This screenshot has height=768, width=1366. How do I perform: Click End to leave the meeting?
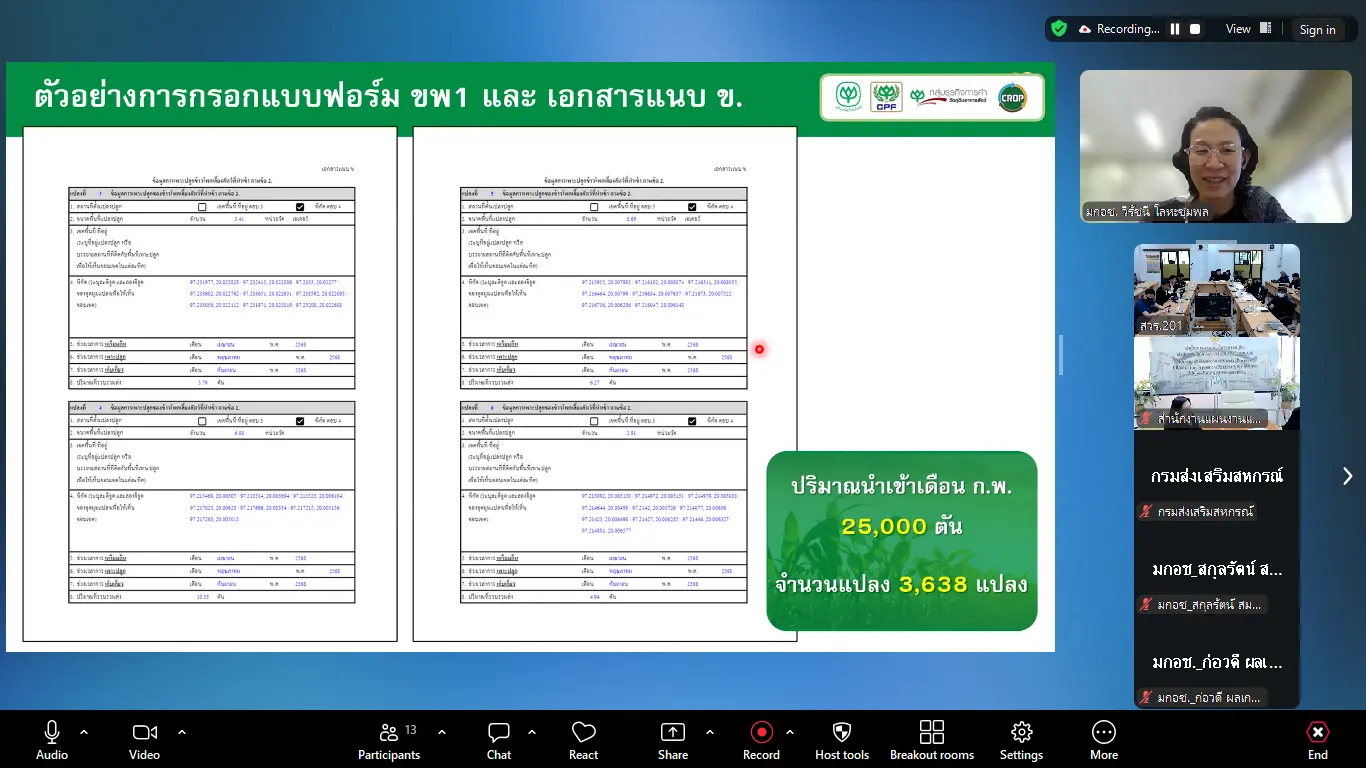click(x=1317, y=740)
